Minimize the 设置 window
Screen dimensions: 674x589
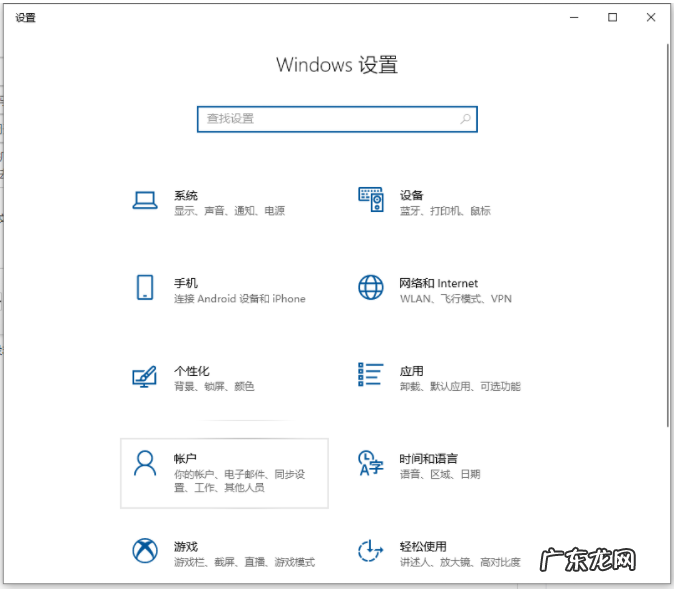(574, 17)
